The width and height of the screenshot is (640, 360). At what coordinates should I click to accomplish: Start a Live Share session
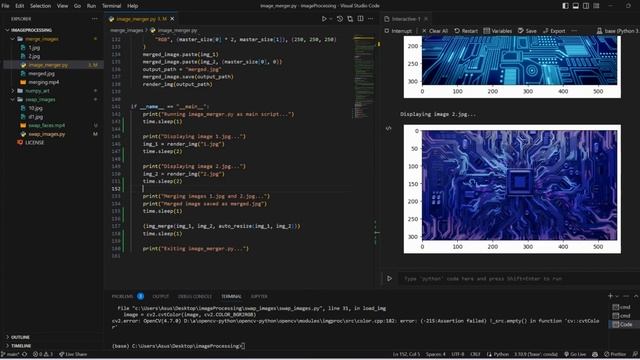pyautogui.click(x=73, y=354)
